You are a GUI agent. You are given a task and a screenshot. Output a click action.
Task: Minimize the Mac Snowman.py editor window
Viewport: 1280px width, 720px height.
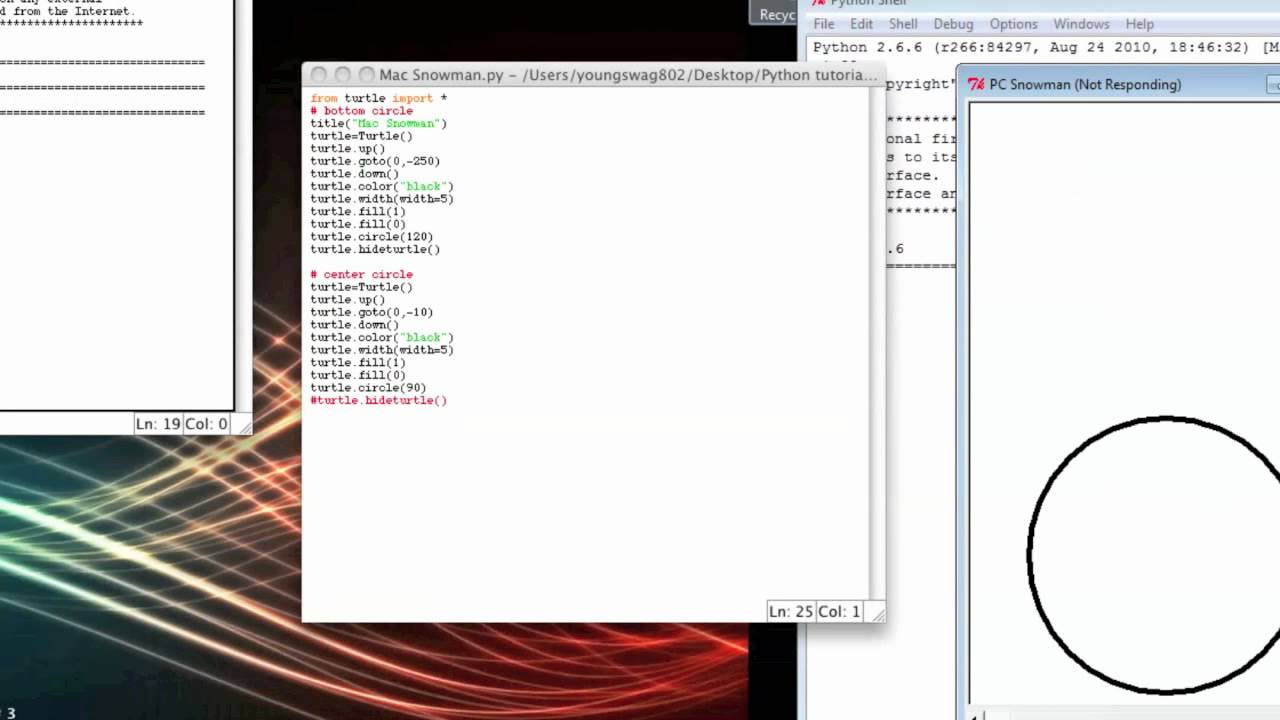coord(343,75)
